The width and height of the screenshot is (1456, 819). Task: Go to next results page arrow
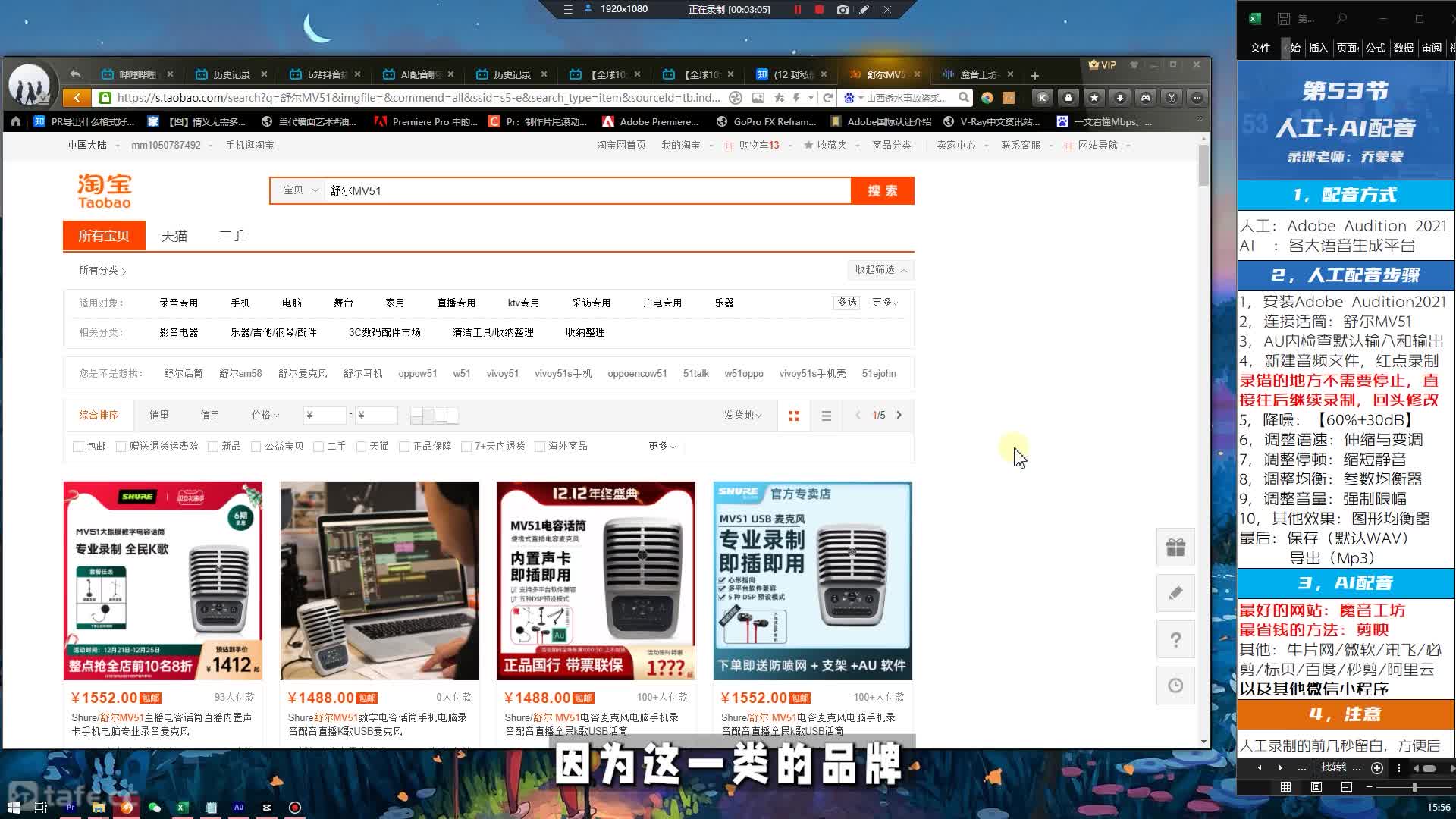coord(899,415)
